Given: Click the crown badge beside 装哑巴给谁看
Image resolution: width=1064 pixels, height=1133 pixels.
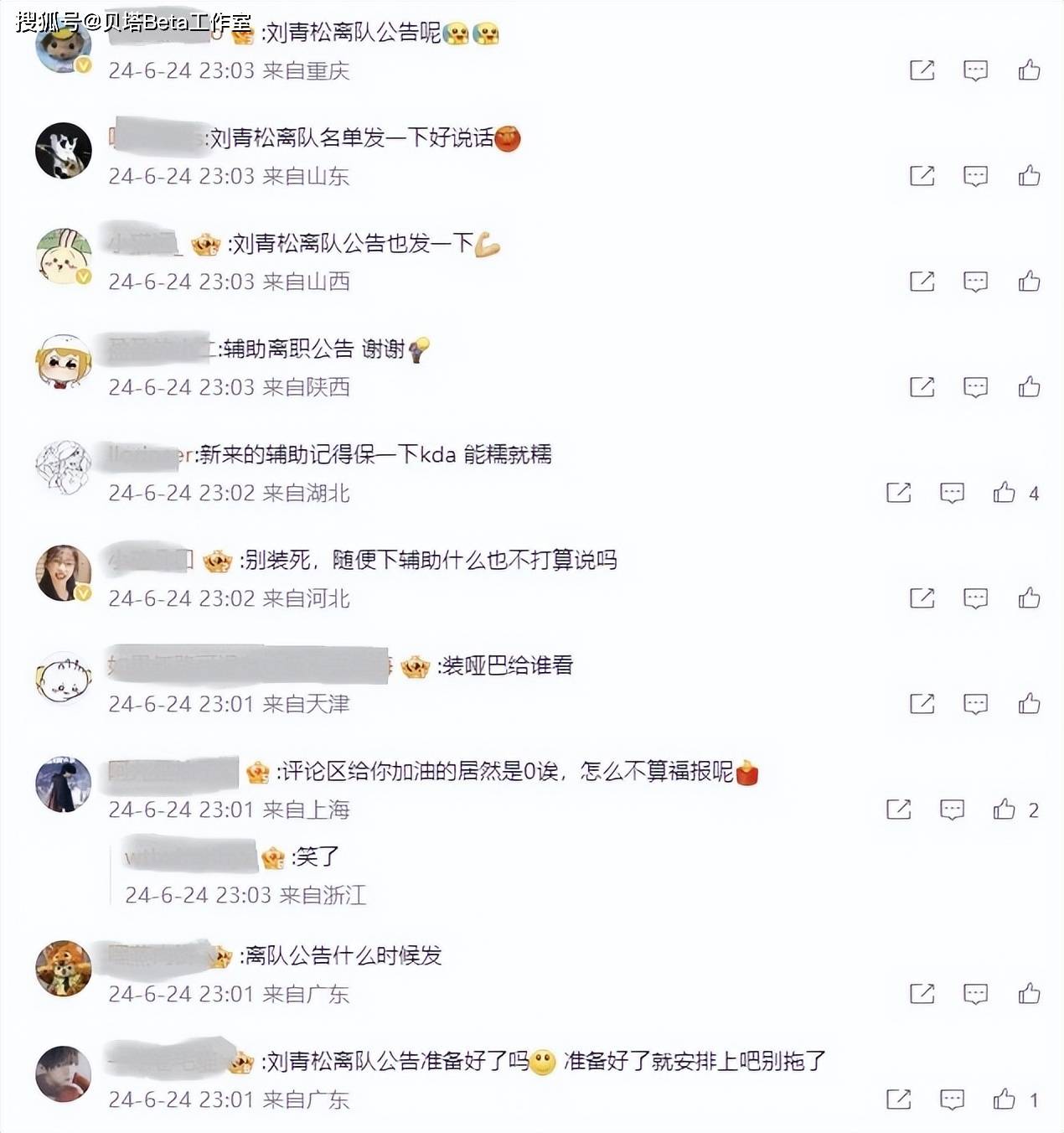Looking at the screenshot, I should pyautogui.click(x=416, y=667).
